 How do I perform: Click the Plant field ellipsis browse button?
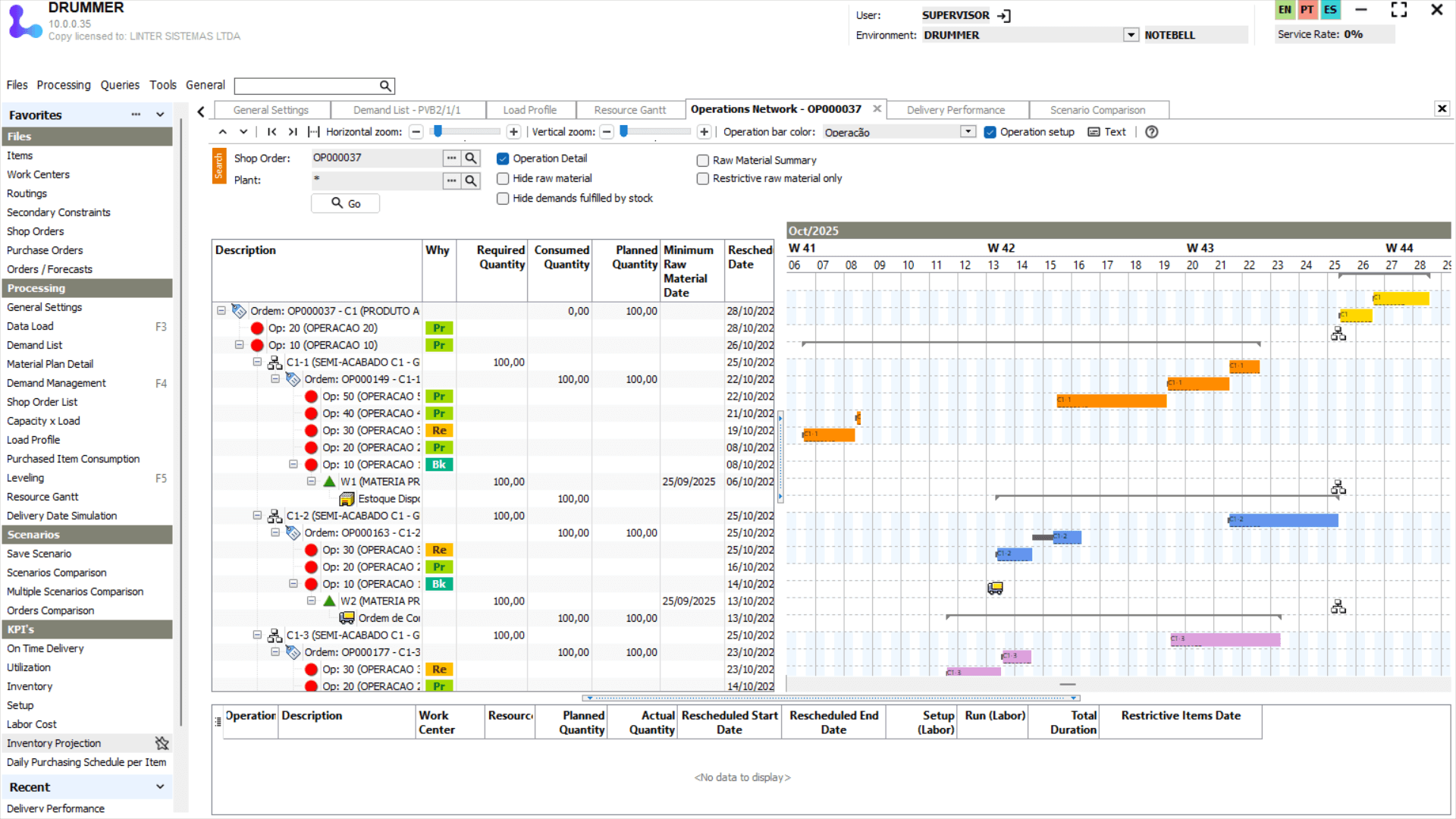pos(451,180)
